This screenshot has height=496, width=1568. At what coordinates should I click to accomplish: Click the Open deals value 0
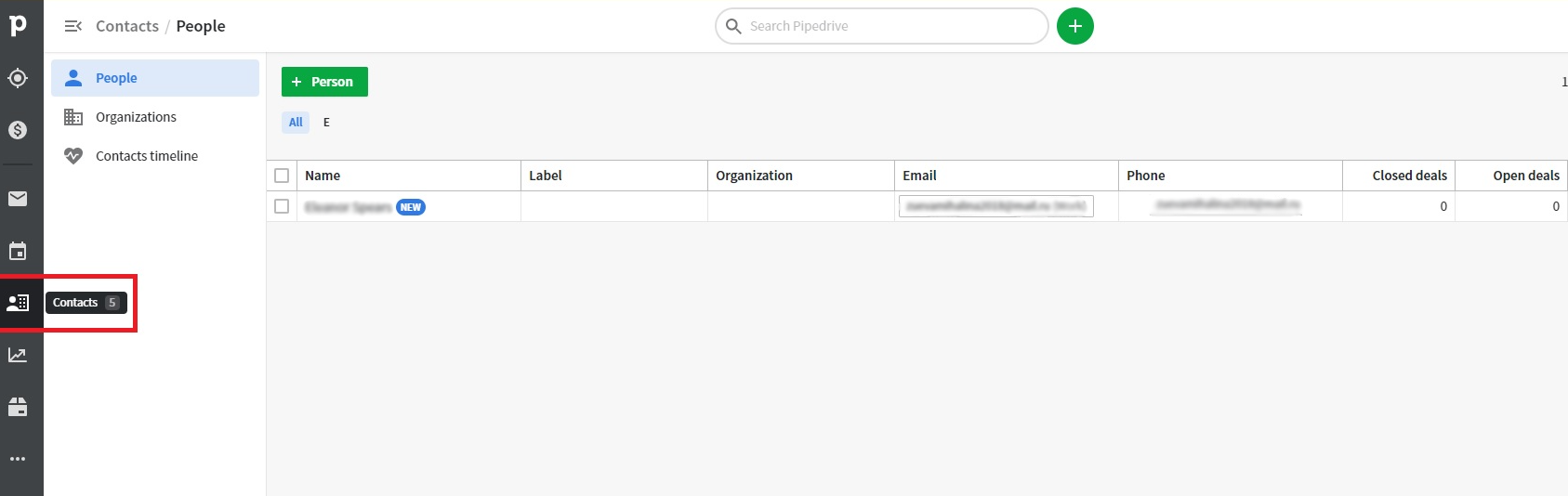1556,206
